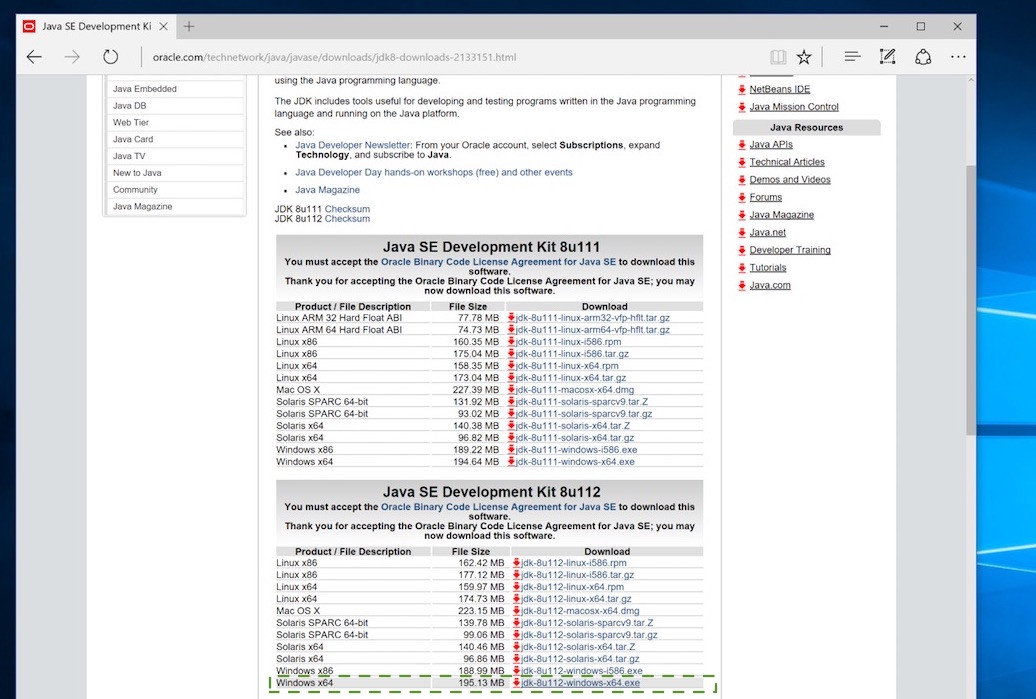The height and width of the screenshot is (699, 1036).
Task: Click red arrow icon beside Tutorials
Action: [x=741, y=268]
